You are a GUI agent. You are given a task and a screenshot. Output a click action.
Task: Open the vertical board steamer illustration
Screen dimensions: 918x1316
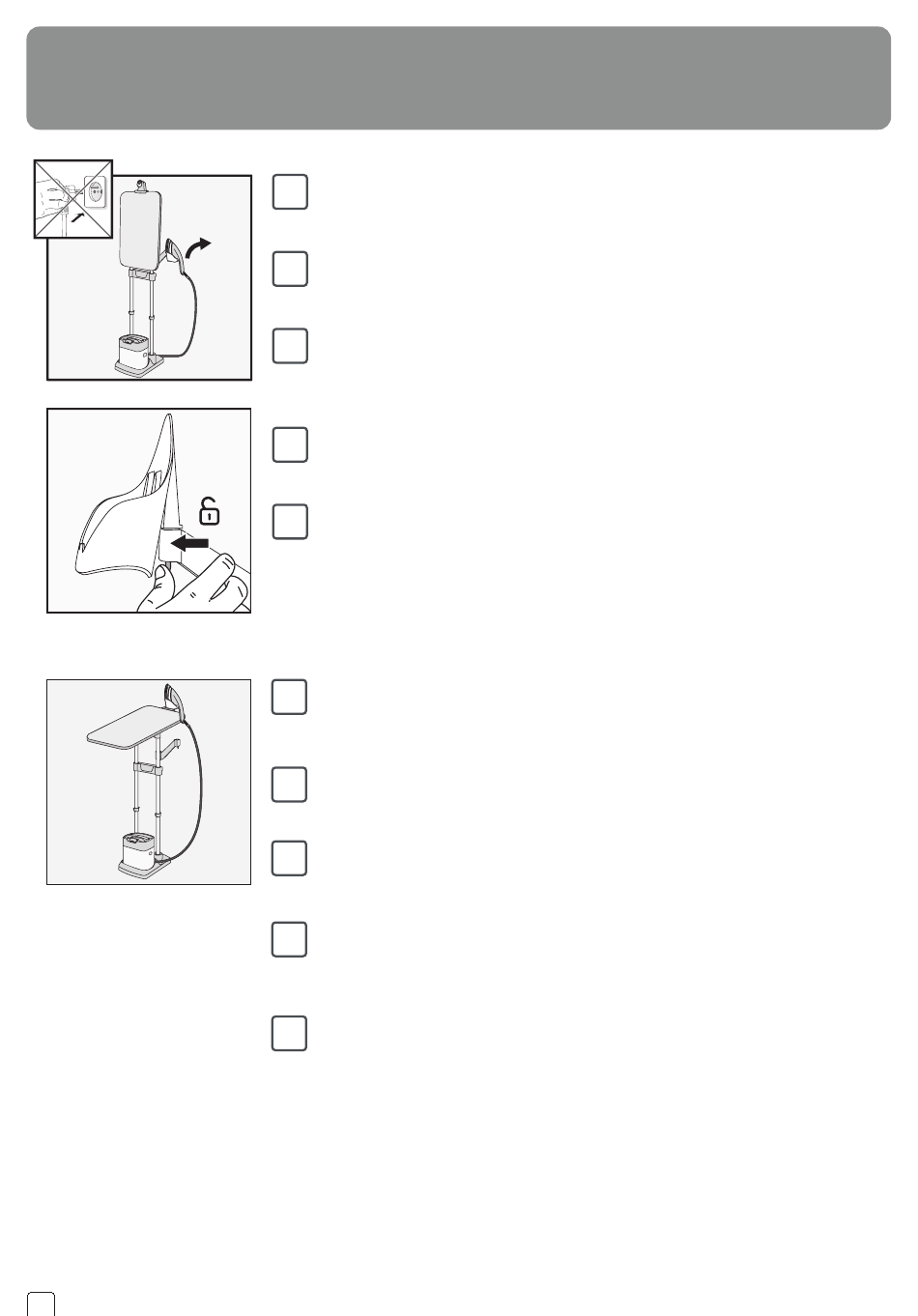(149, 277)
